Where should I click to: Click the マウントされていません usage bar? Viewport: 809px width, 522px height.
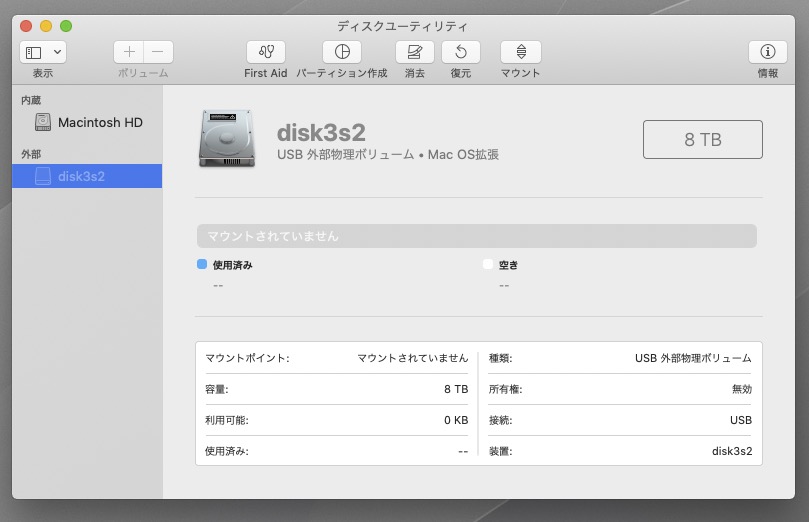click(477, 236)
